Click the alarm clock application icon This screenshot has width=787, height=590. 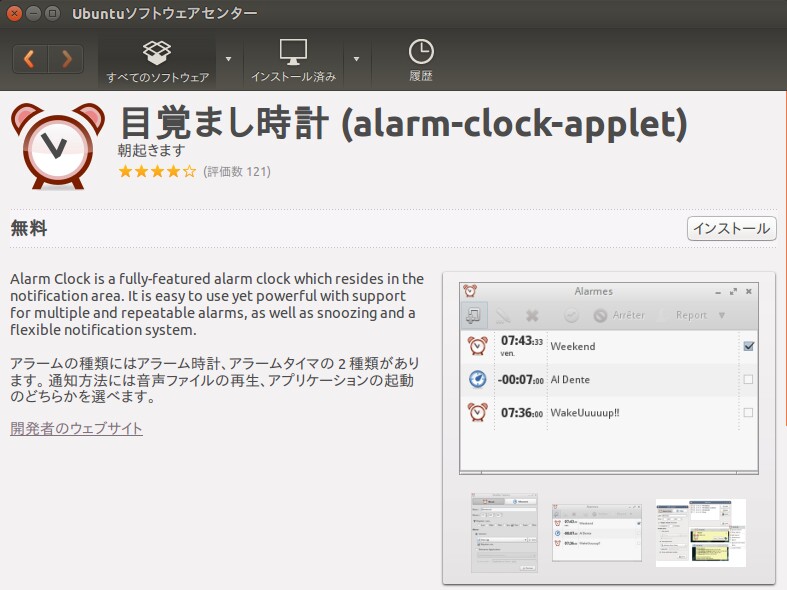tap(58, 146)
